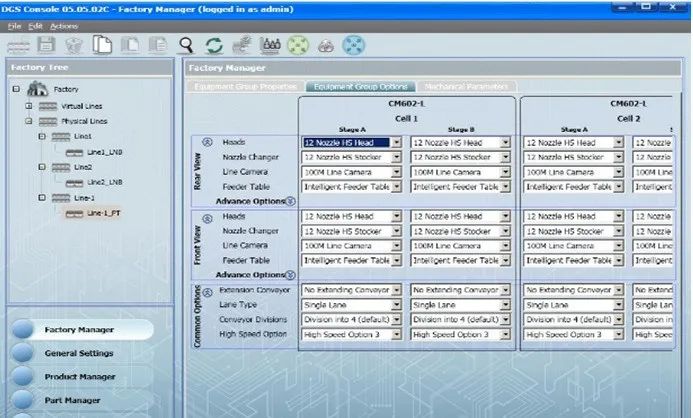Open Lane Type dropdown, Cell 1 Stage A
693x418 pixels.
[x=396, y=305]
